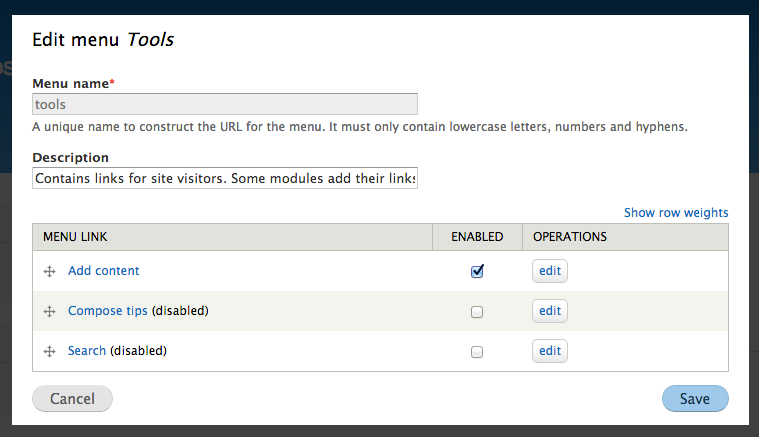Click the ENABLED column header

pyautogui.click(x=477, y=237)
